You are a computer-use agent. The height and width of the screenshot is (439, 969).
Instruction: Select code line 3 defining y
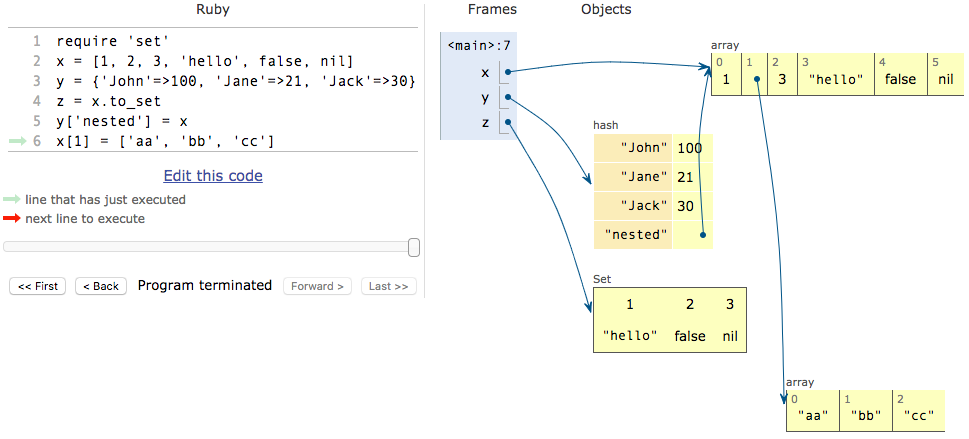(235, 81)
